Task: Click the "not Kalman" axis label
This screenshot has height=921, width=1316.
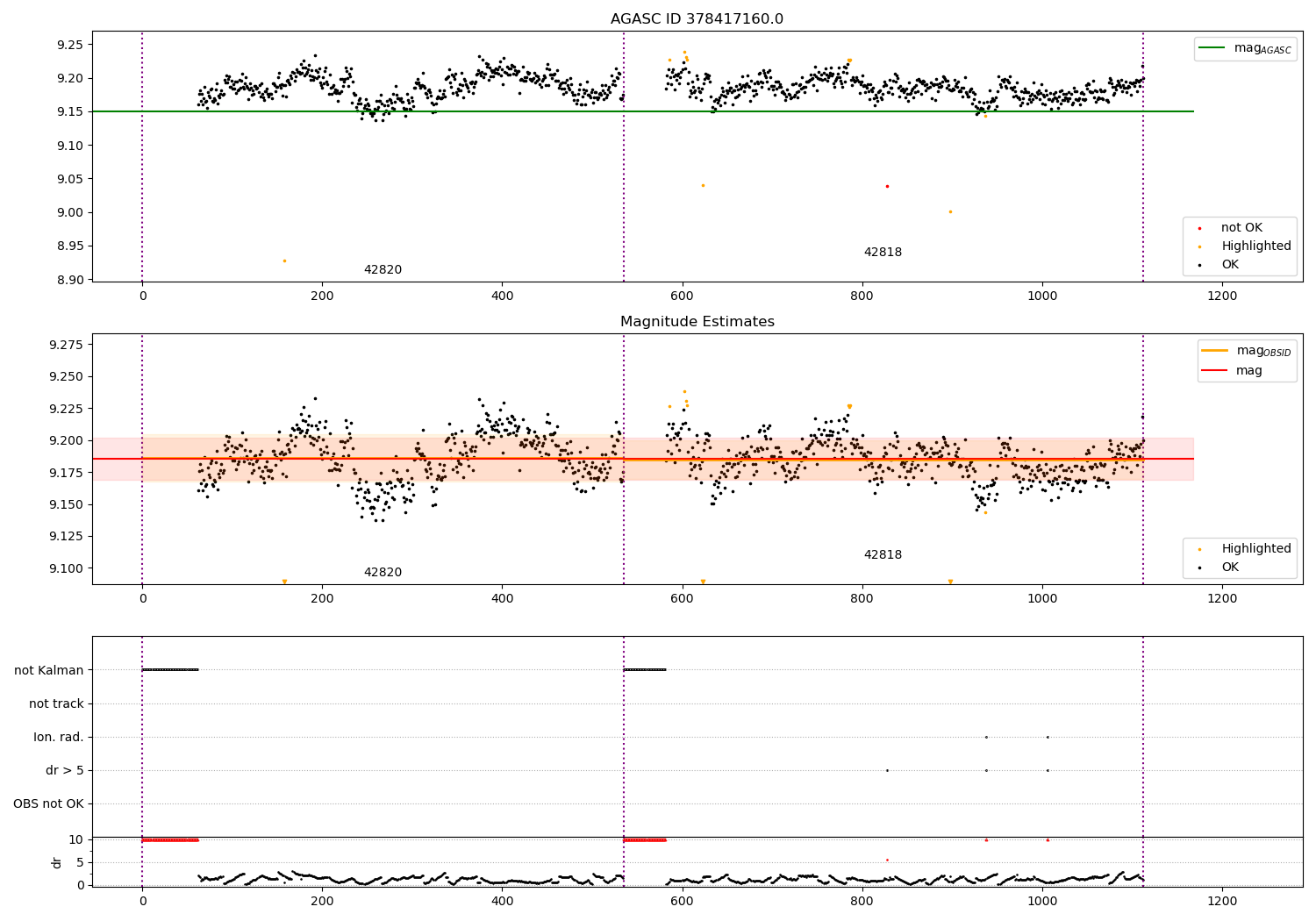Action: (49, 670)
